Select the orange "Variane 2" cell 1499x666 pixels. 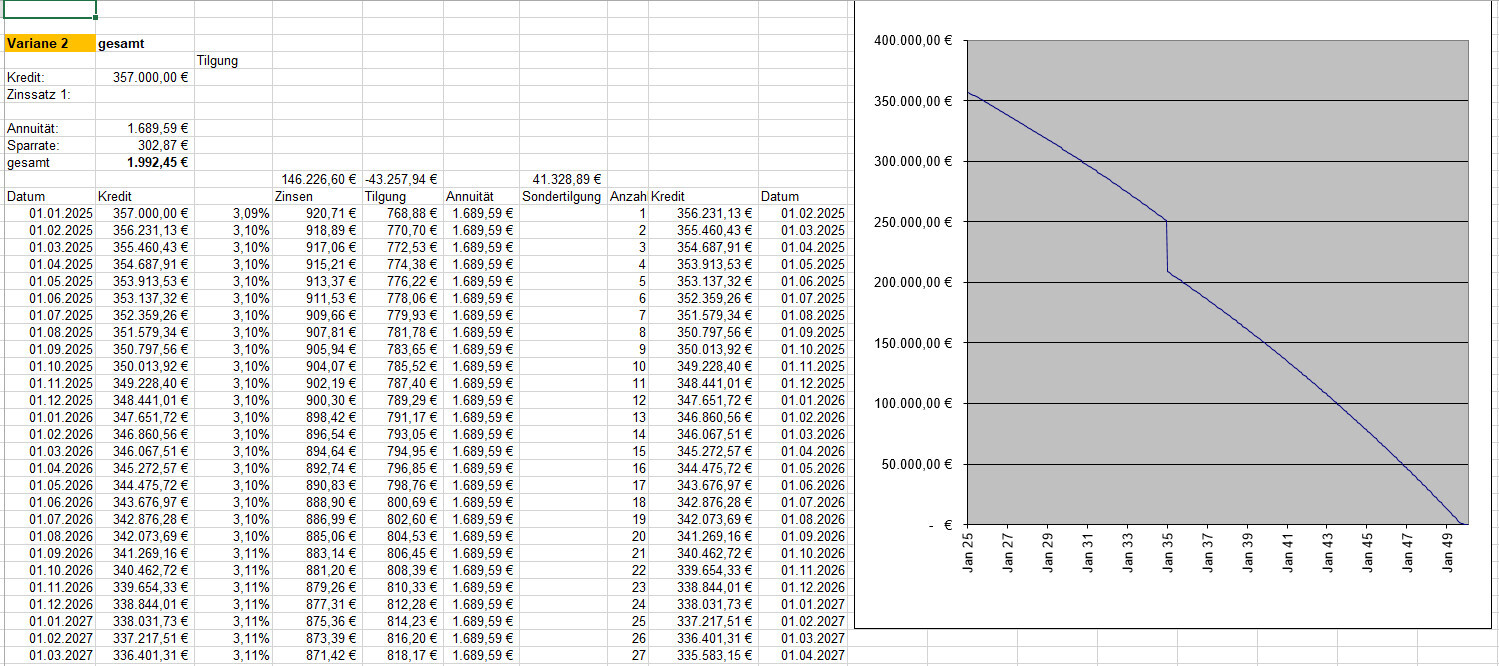tap(49, 44)
